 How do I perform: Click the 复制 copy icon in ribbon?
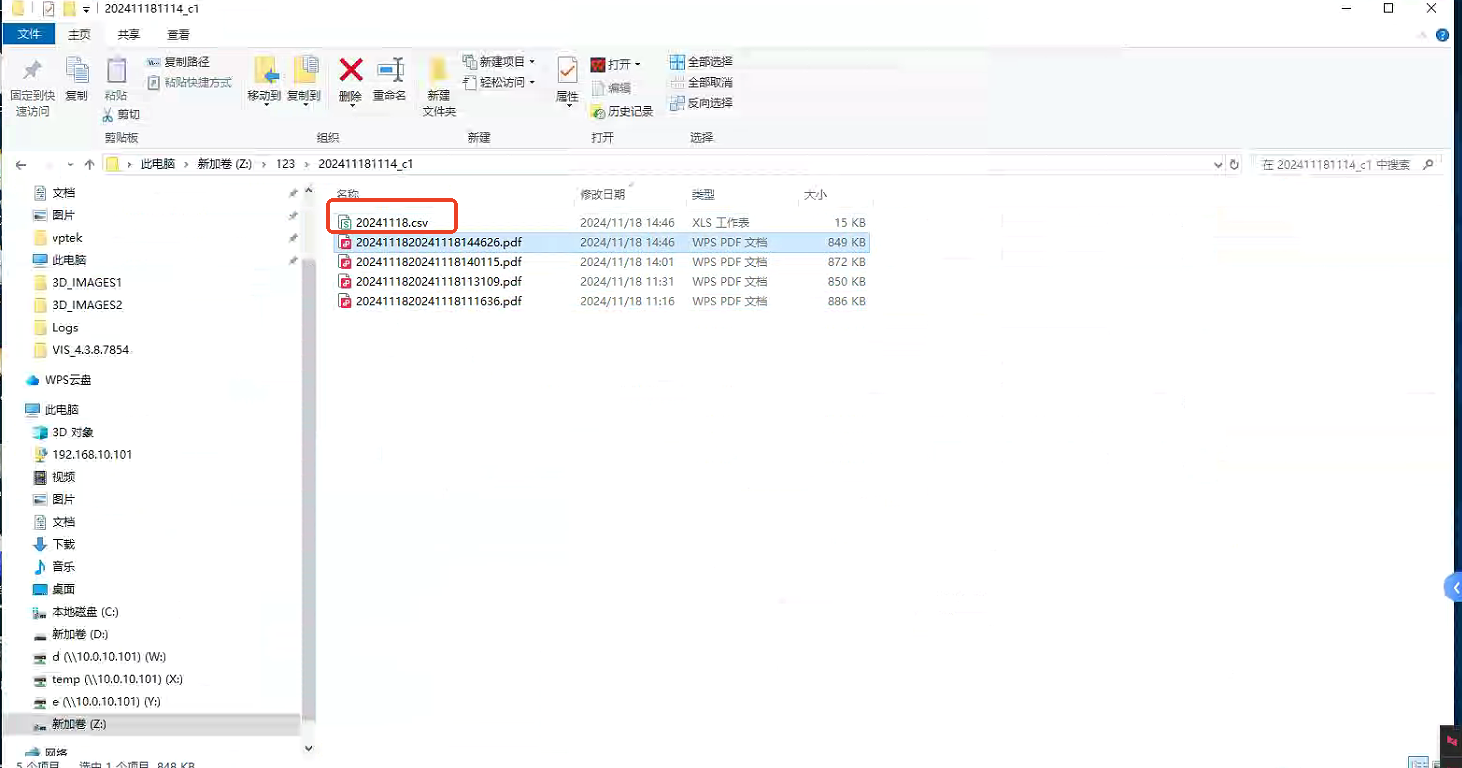(77, 69)
